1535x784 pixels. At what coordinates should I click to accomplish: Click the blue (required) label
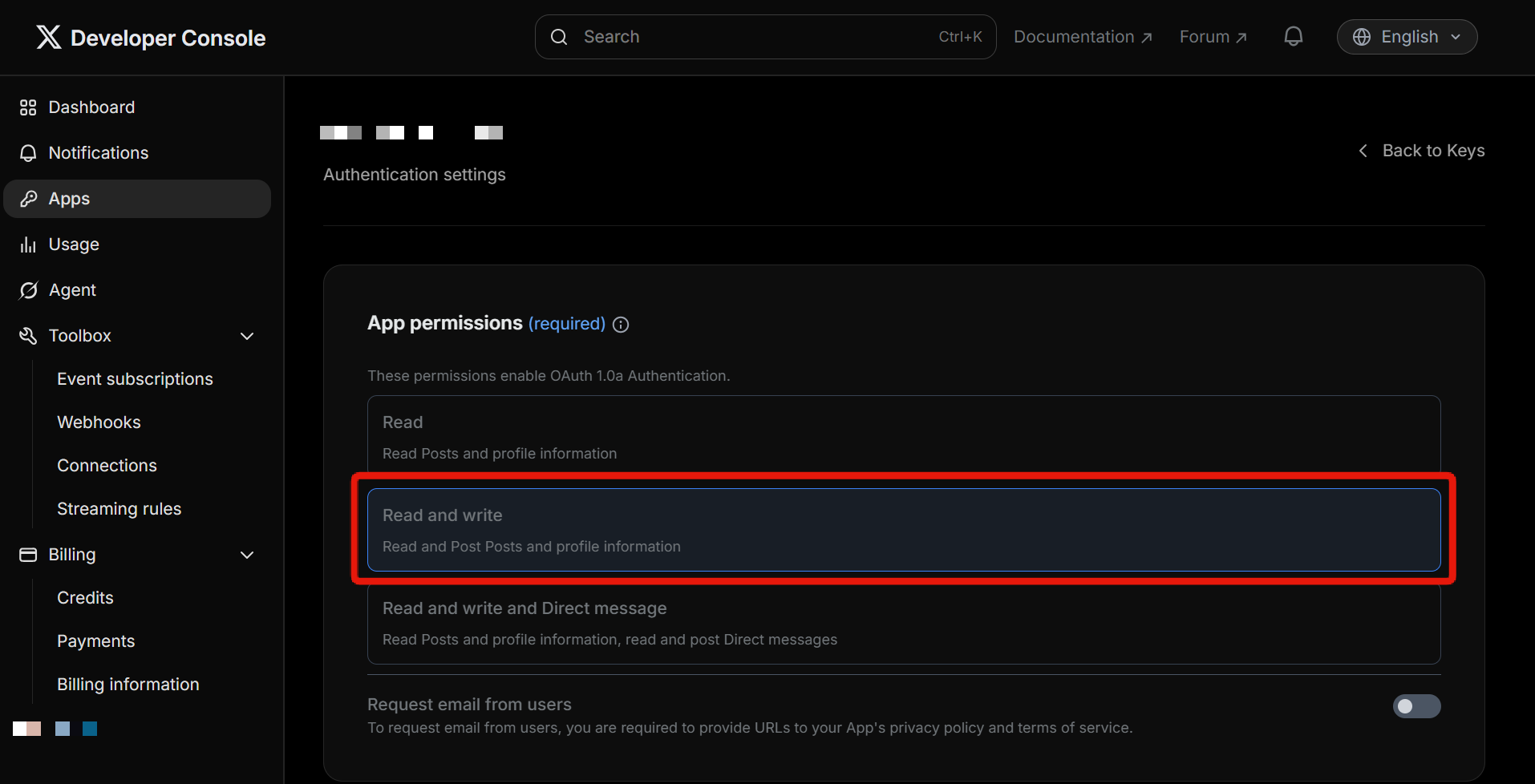[x=566, y=324]
